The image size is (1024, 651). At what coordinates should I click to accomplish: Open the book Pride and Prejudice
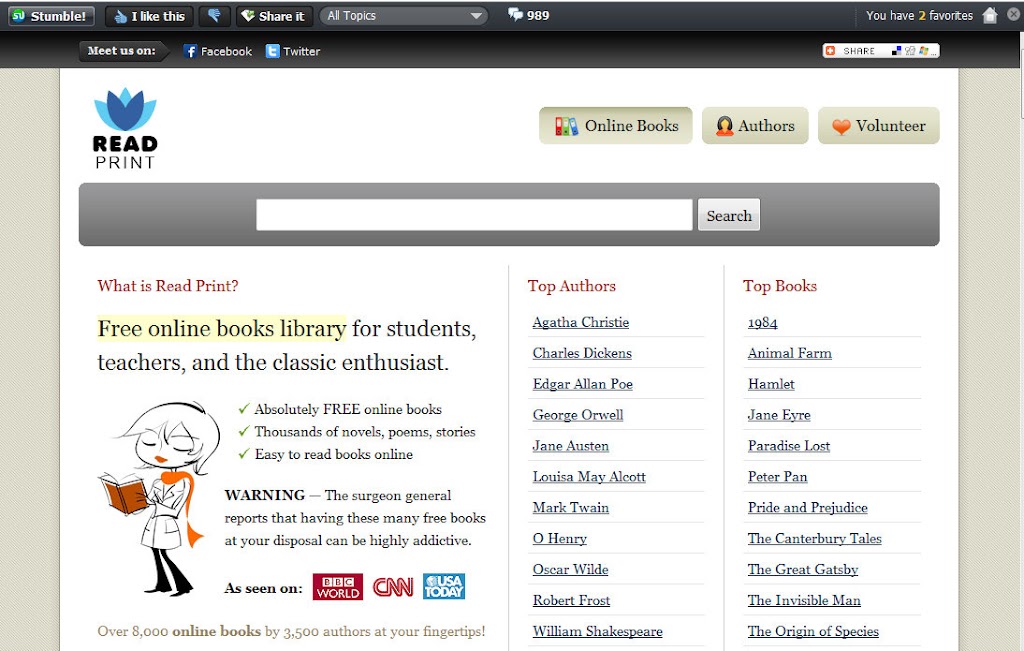pyautogui.click(x=808, y=507)
